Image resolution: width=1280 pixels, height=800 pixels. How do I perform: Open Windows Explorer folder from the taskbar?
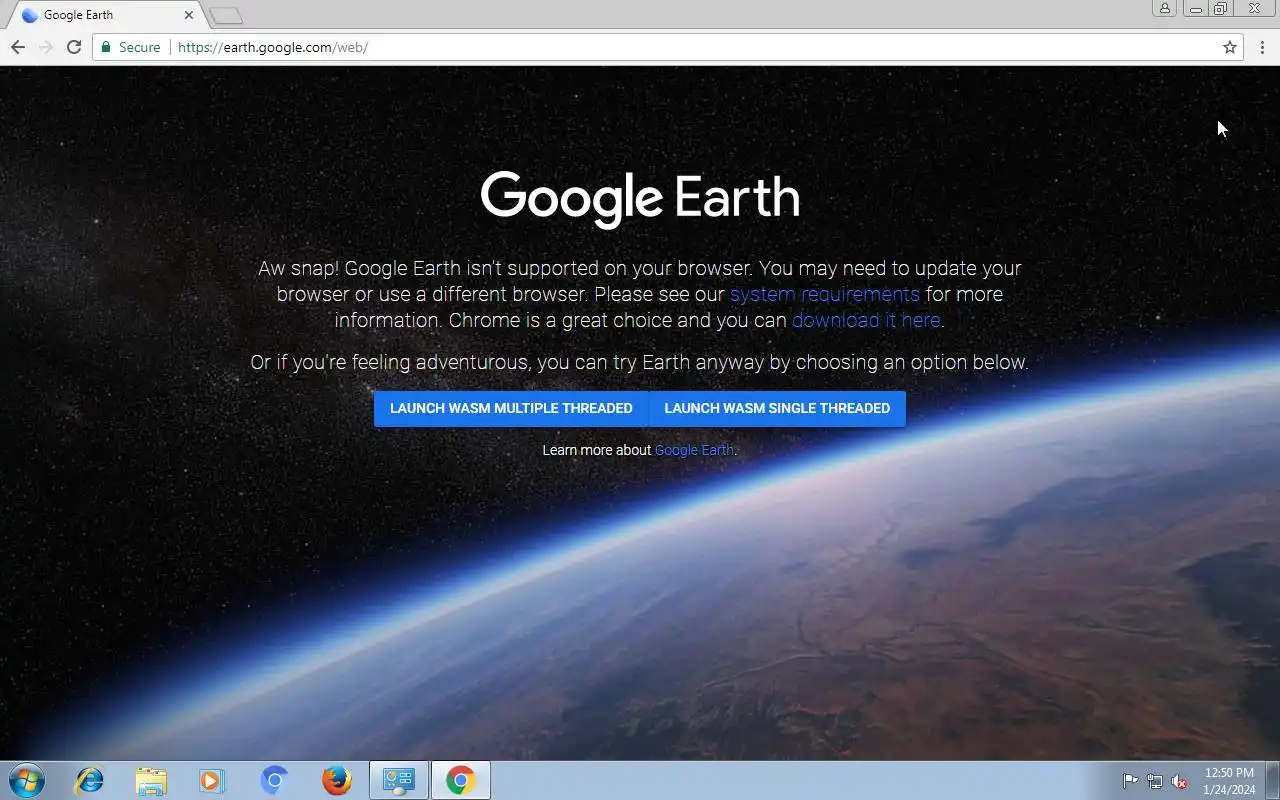(151, 780)
